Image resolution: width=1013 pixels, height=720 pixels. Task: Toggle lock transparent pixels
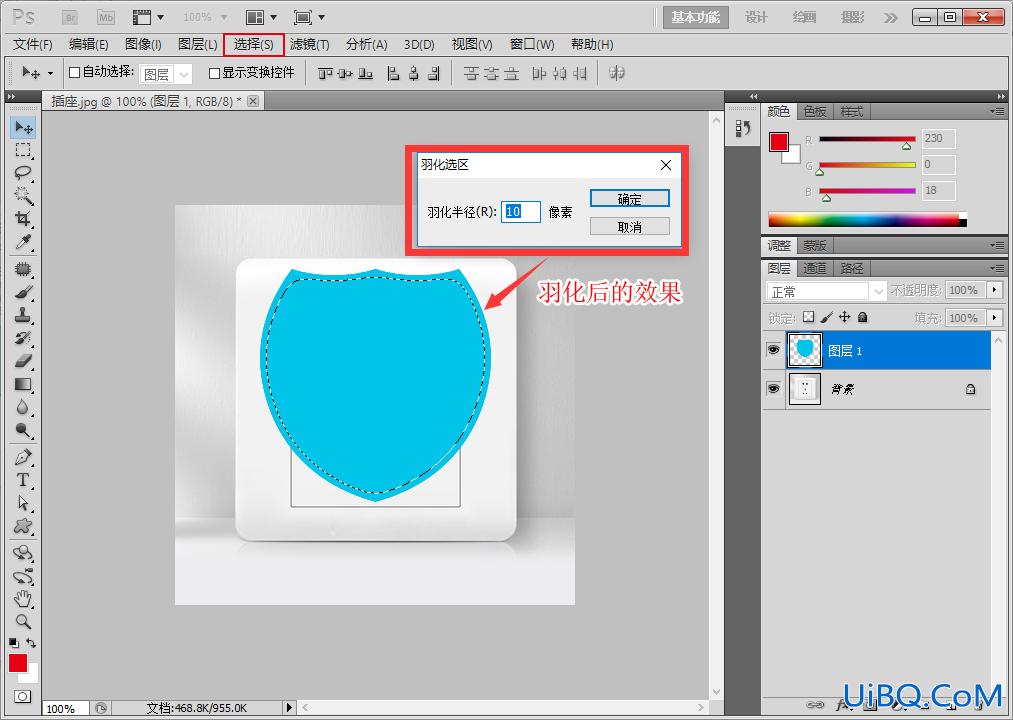(808, 317)
